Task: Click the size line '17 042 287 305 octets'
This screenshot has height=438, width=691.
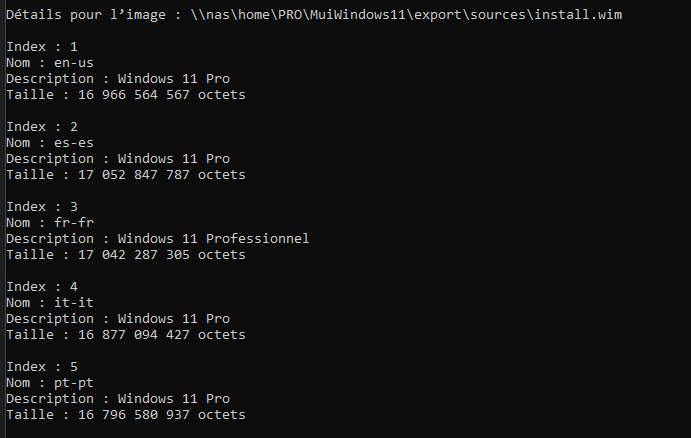Action: point(126,255)
